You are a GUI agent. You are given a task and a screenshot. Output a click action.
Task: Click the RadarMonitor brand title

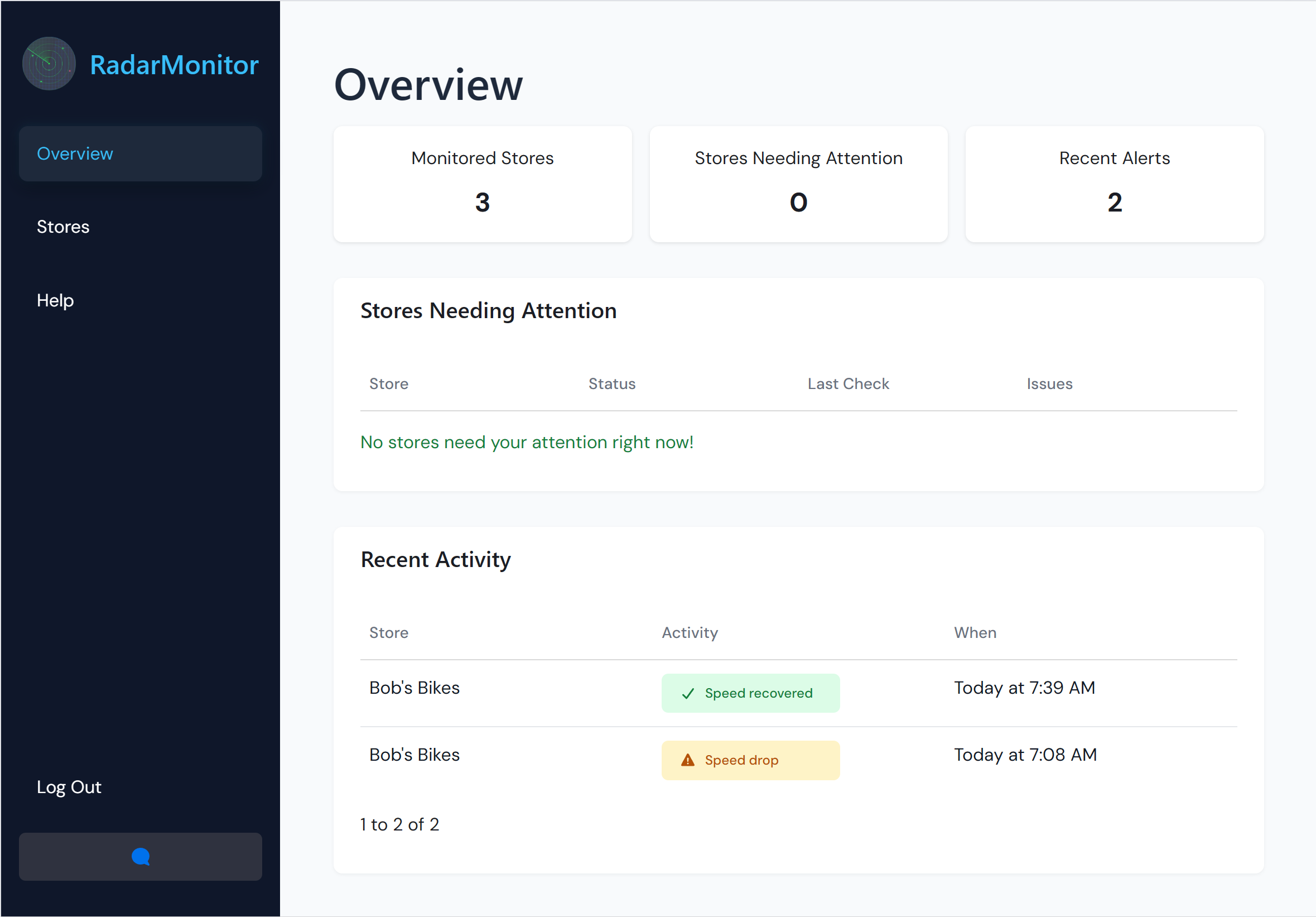click(x=174, y=65)
